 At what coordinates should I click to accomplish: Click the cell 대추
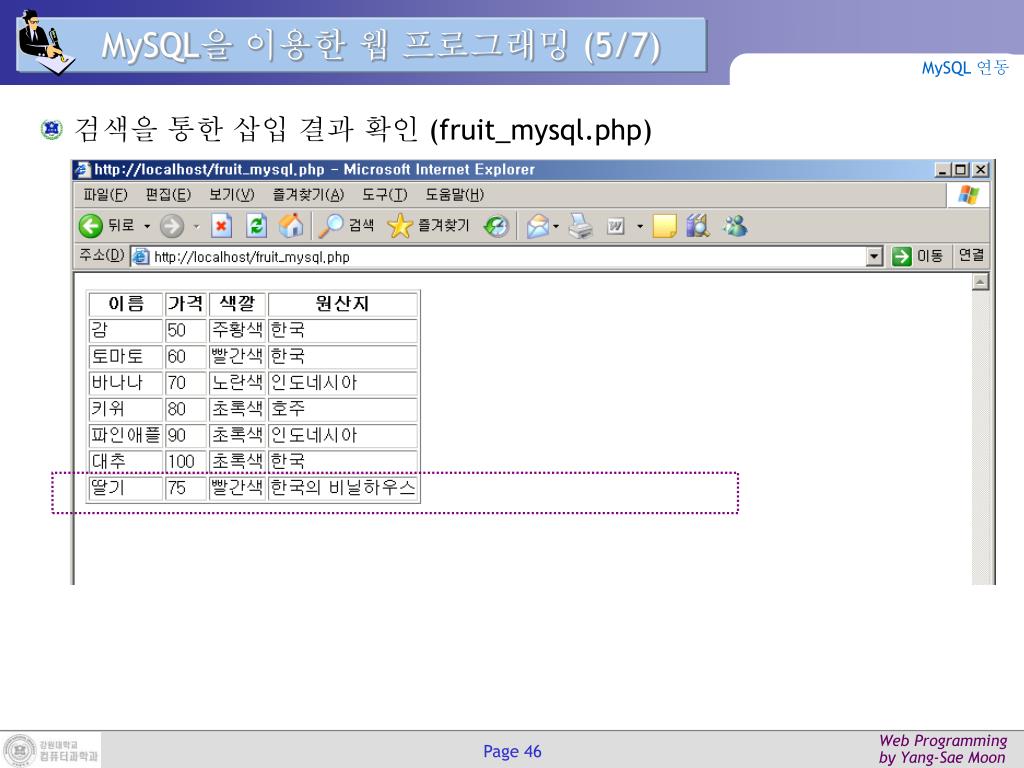pyautogui.click(x=125, y=461)
